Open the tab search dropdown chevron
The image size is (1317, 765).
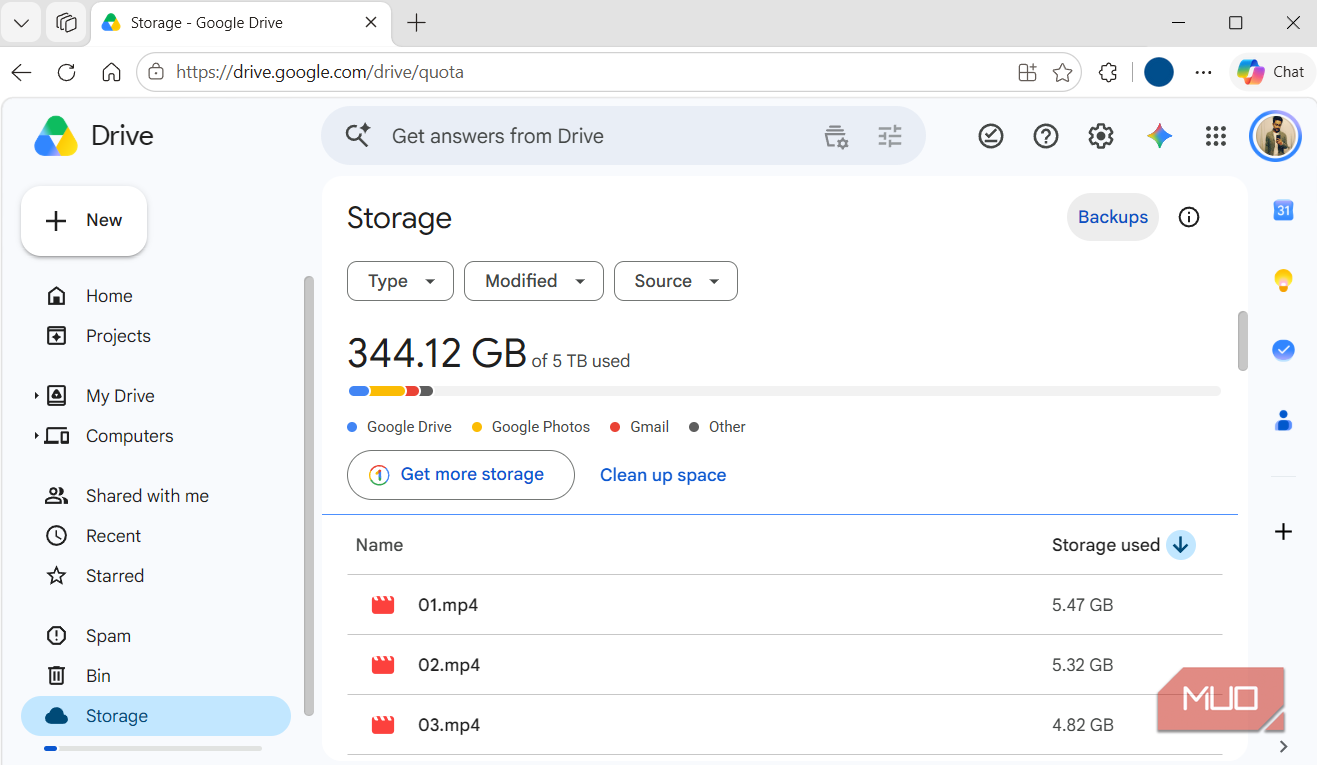pyautogui.click(x=21, y=22)
